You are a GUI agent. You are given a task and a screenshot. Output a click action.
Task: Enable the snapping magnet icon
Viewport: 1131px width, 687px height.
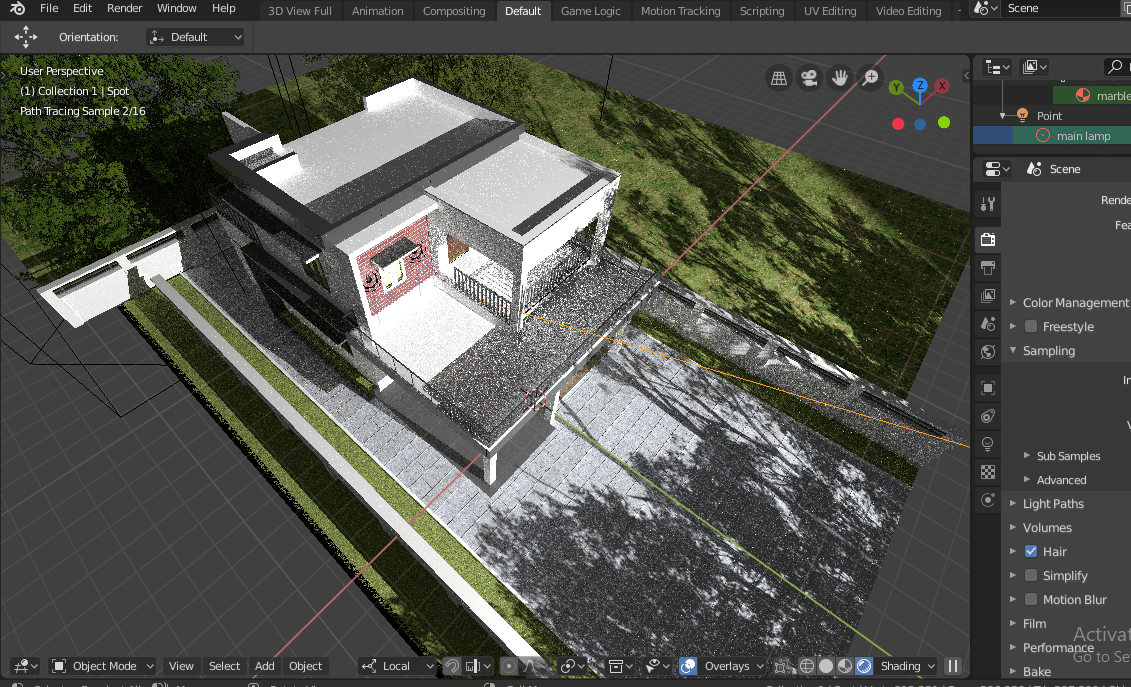coord(451,666)
